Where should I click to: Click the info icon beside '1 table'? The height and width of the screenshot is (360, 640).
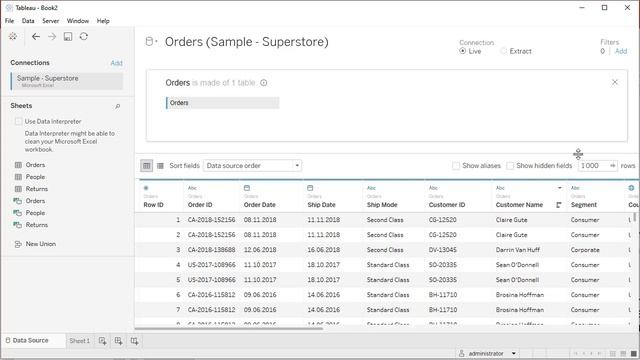(264, 83)
